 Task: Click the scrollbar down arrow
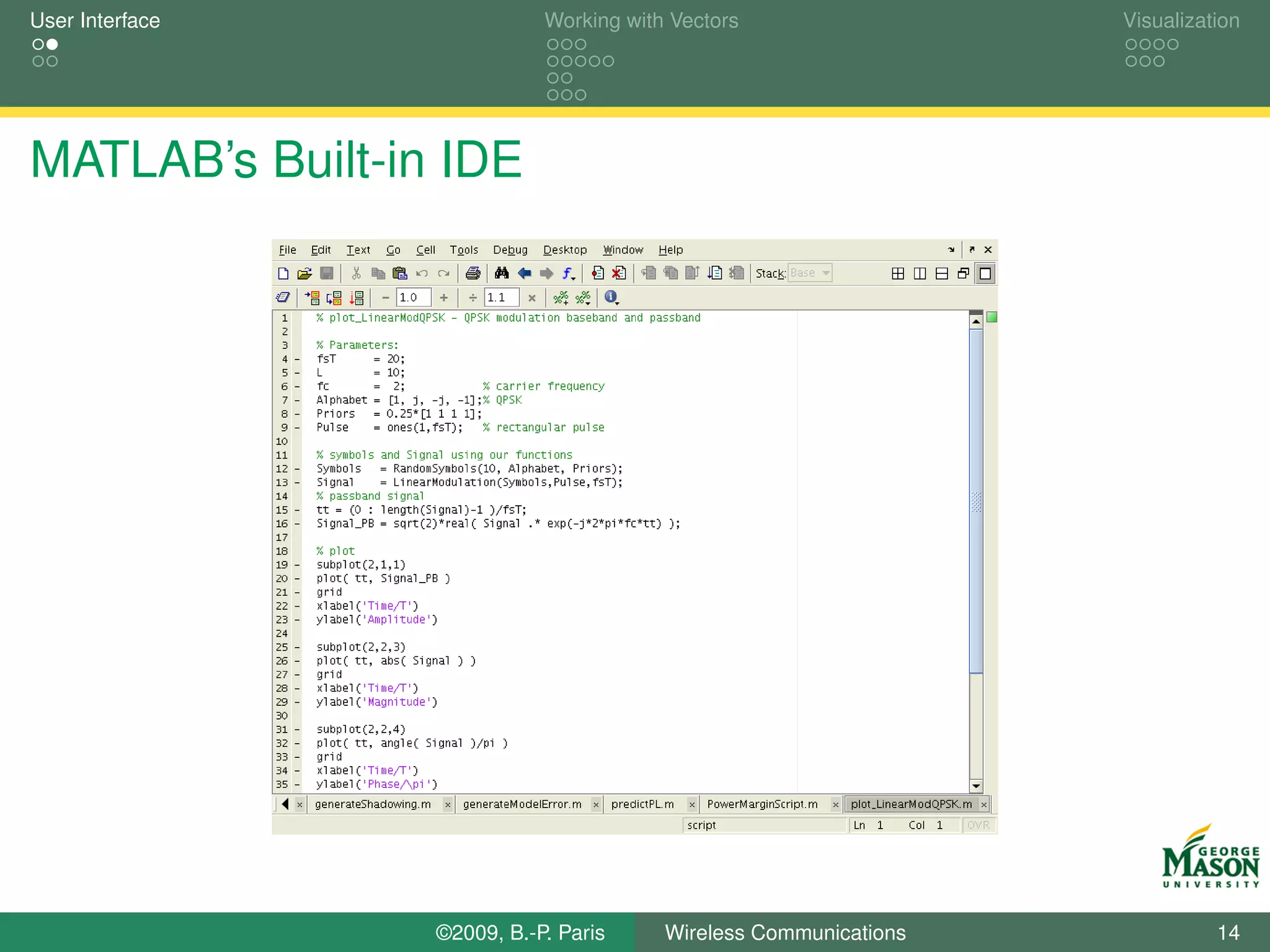[x=976, y=786]
